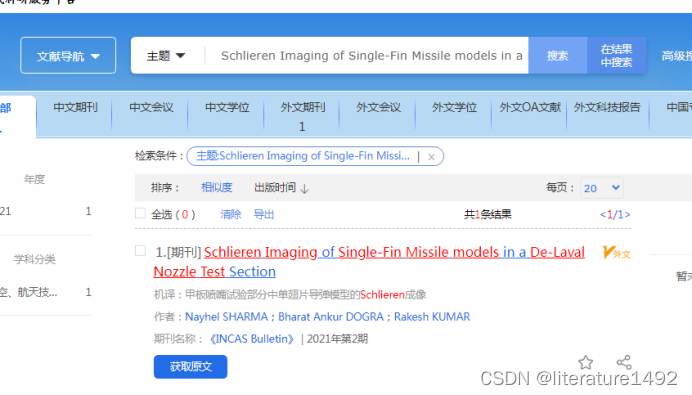Star the Schlieren Imaging article as favorite
Viewport: 692px width, 395px height.
click(586, 363)
